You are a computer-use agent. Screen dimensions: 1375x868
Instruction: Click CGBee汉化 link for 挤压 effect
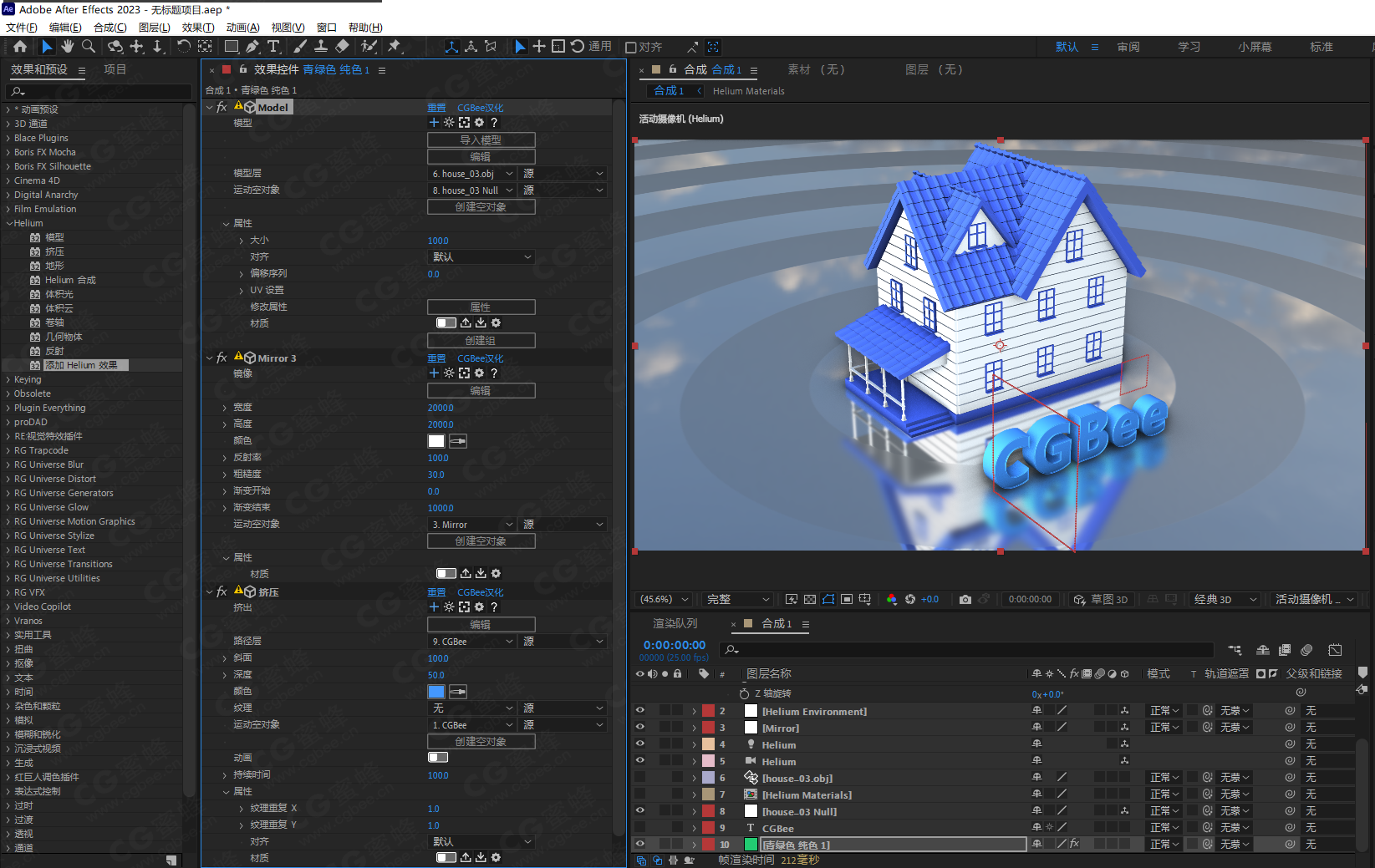(x=480, y=592)
